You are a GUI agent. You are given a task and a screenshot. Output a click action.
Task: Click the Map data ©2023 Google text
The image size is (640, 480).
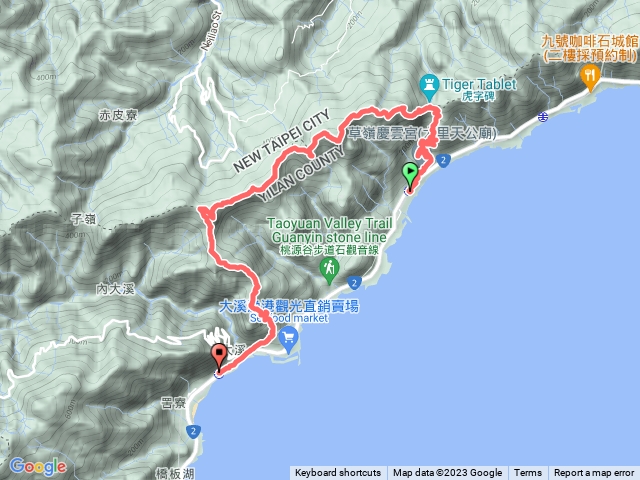tap(447, 473)
